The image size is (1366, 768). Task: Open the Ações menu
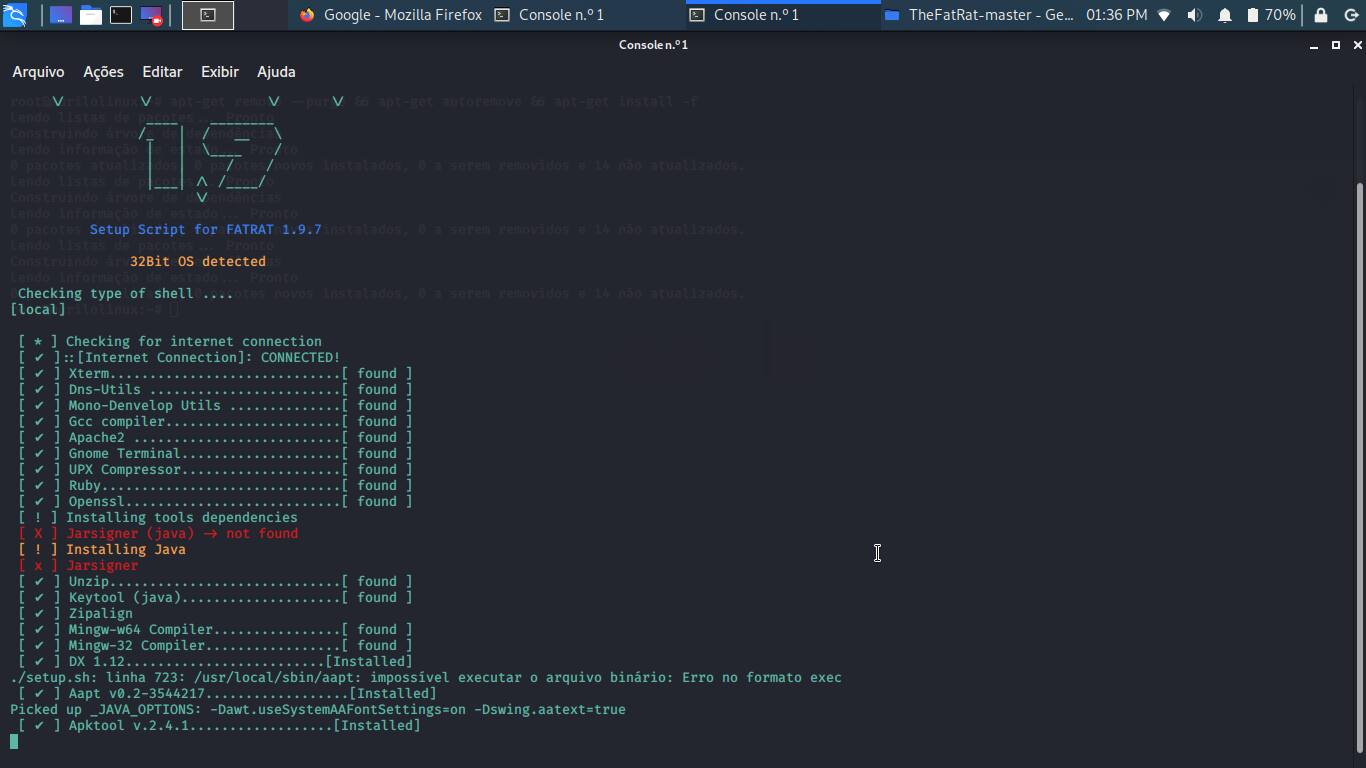[103, 72]
